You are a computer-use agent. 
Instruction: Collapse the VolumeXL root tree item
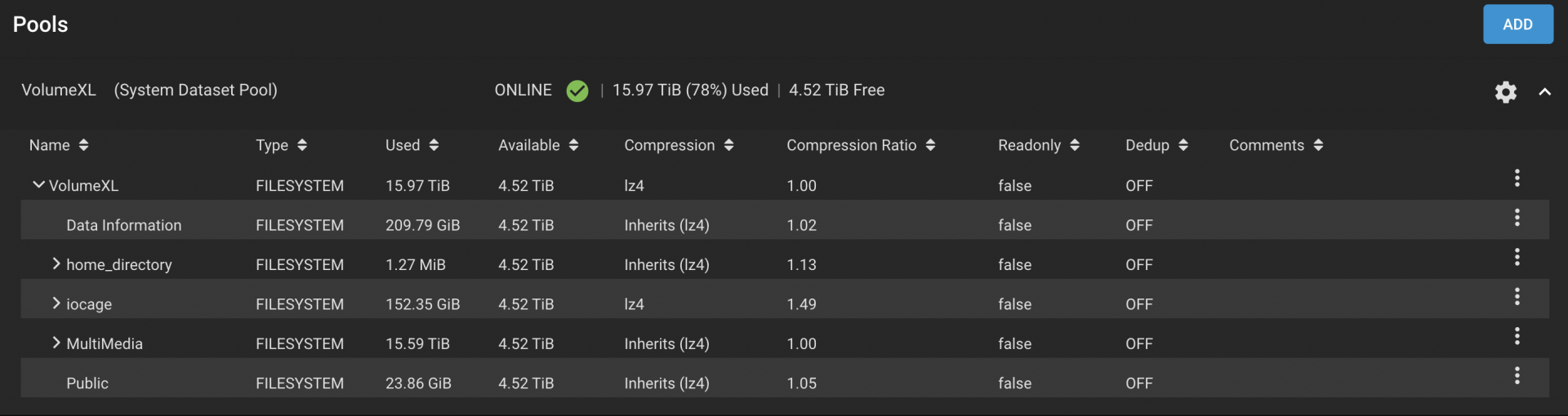pos(38,185)
